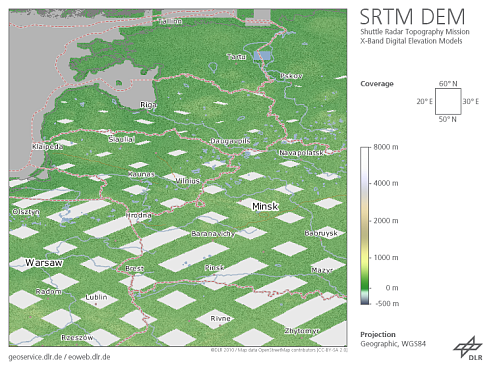Click the Riga label on map
The width and height of the screenshot is (491, 368).
point(148,105)
